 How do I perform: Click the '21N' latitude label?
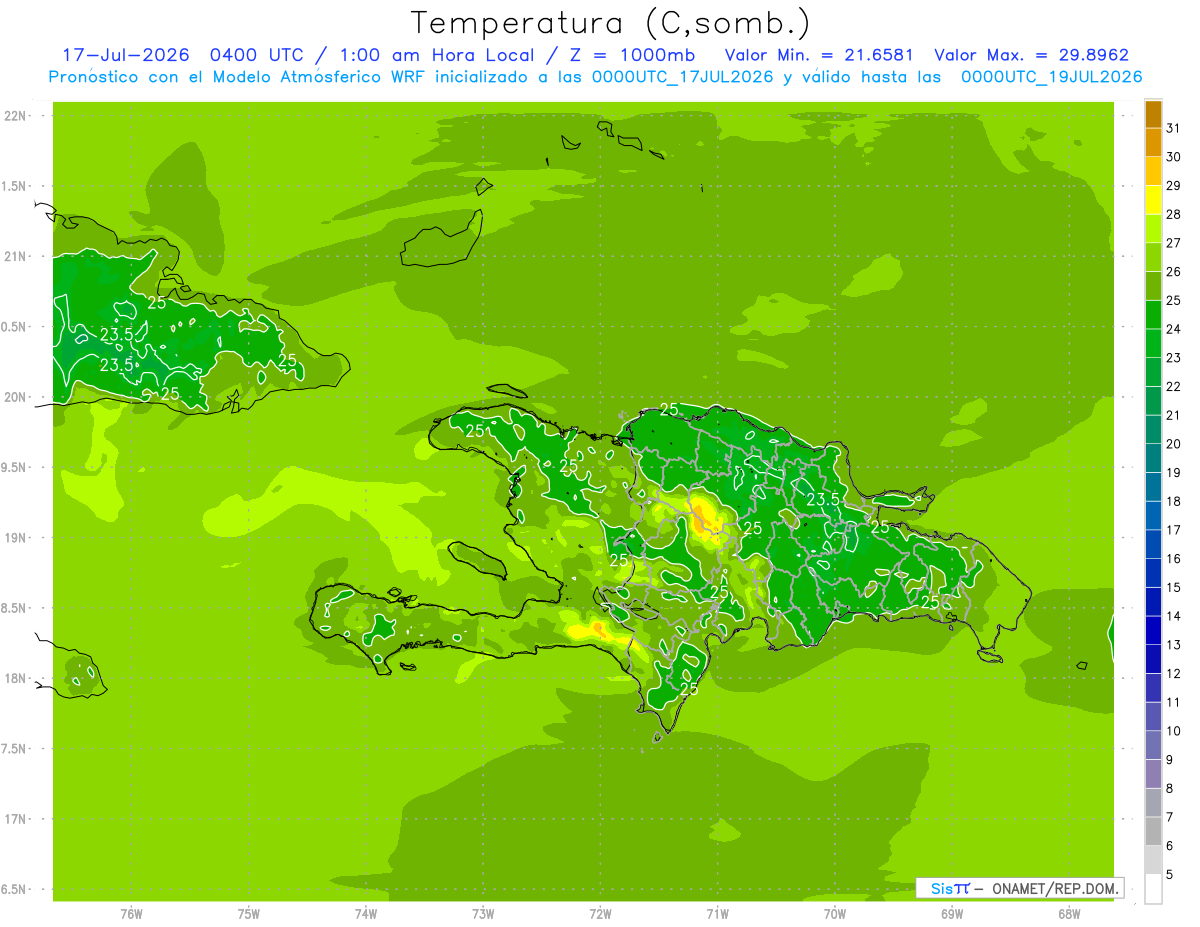tap(15, 257)
